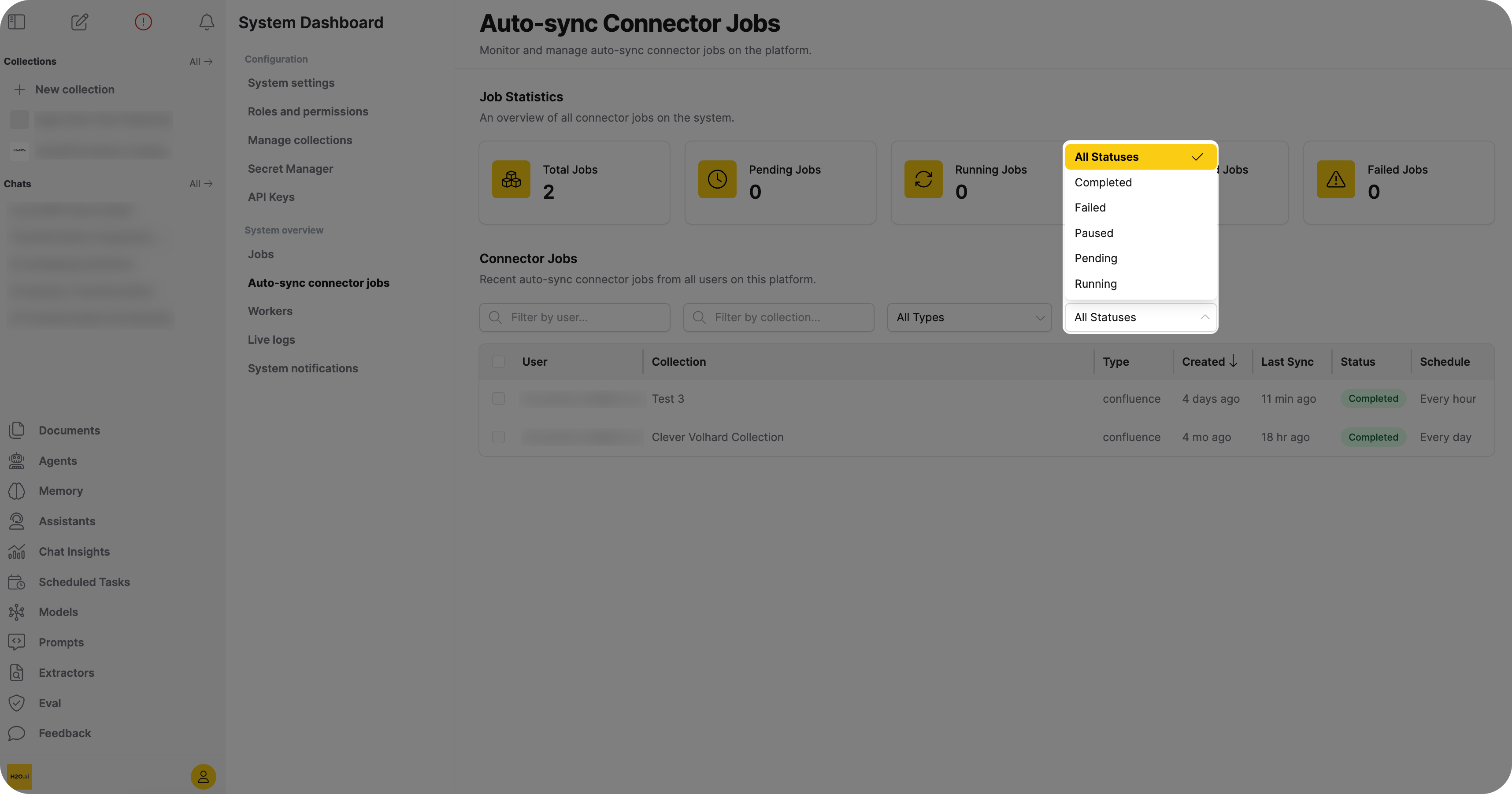Screen dimensions: 1512x794
Task: Click the Created column sort arrow
Action: click(1233, 361)
